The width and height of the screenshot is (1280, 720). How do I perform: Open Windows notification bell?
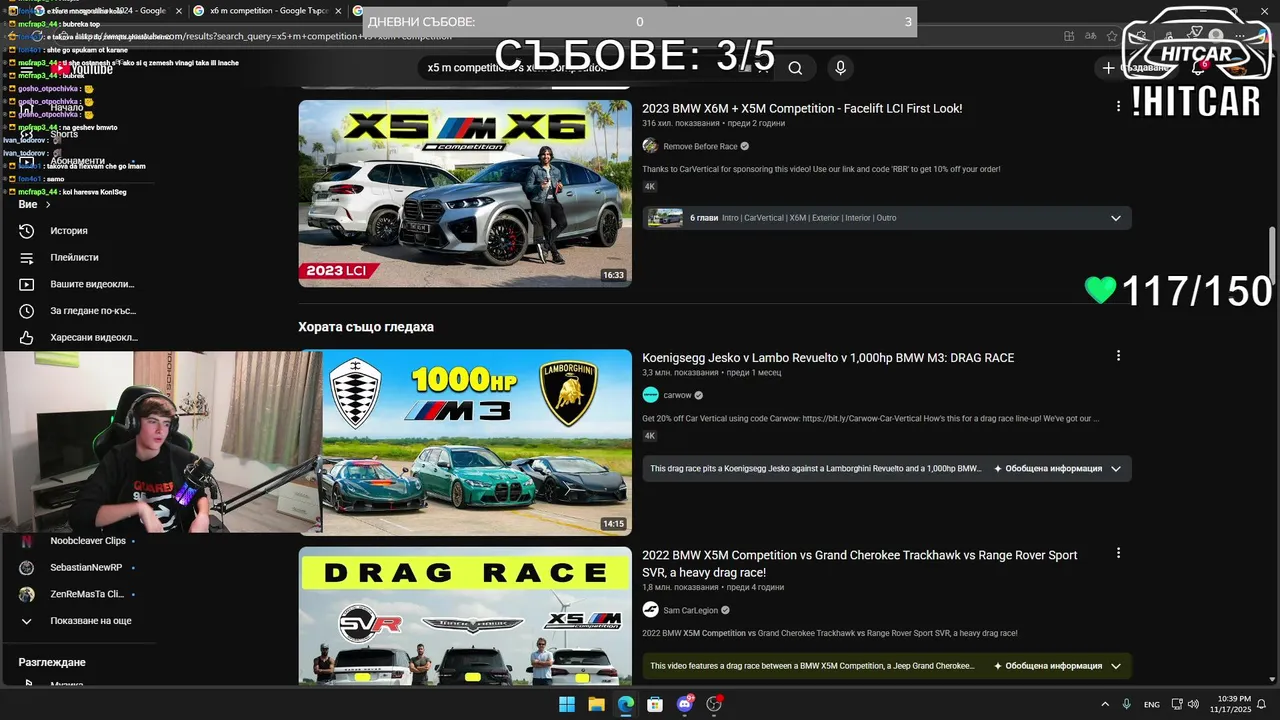click(x=1262, y=704)
